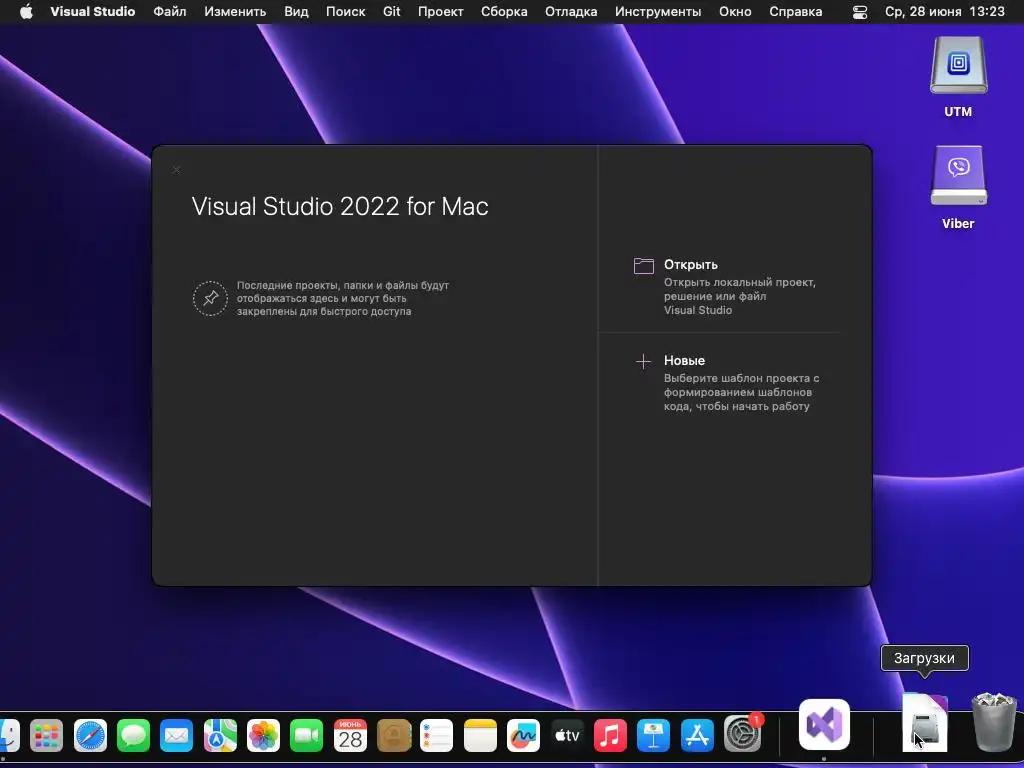Screen dimensions: 1024x768
Task: Open the Окно menu
Action: [735, 11]
